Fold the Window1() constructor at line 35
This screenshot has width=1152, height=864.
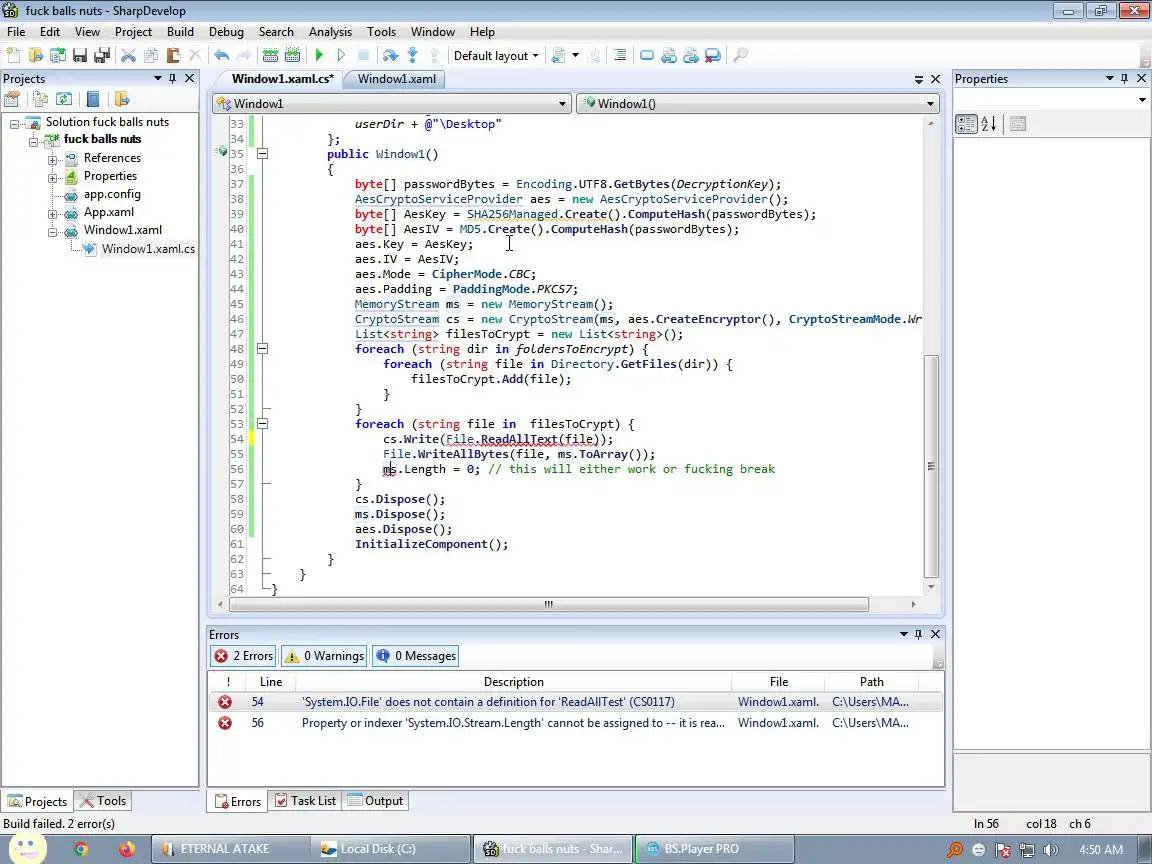coord(262,154)
